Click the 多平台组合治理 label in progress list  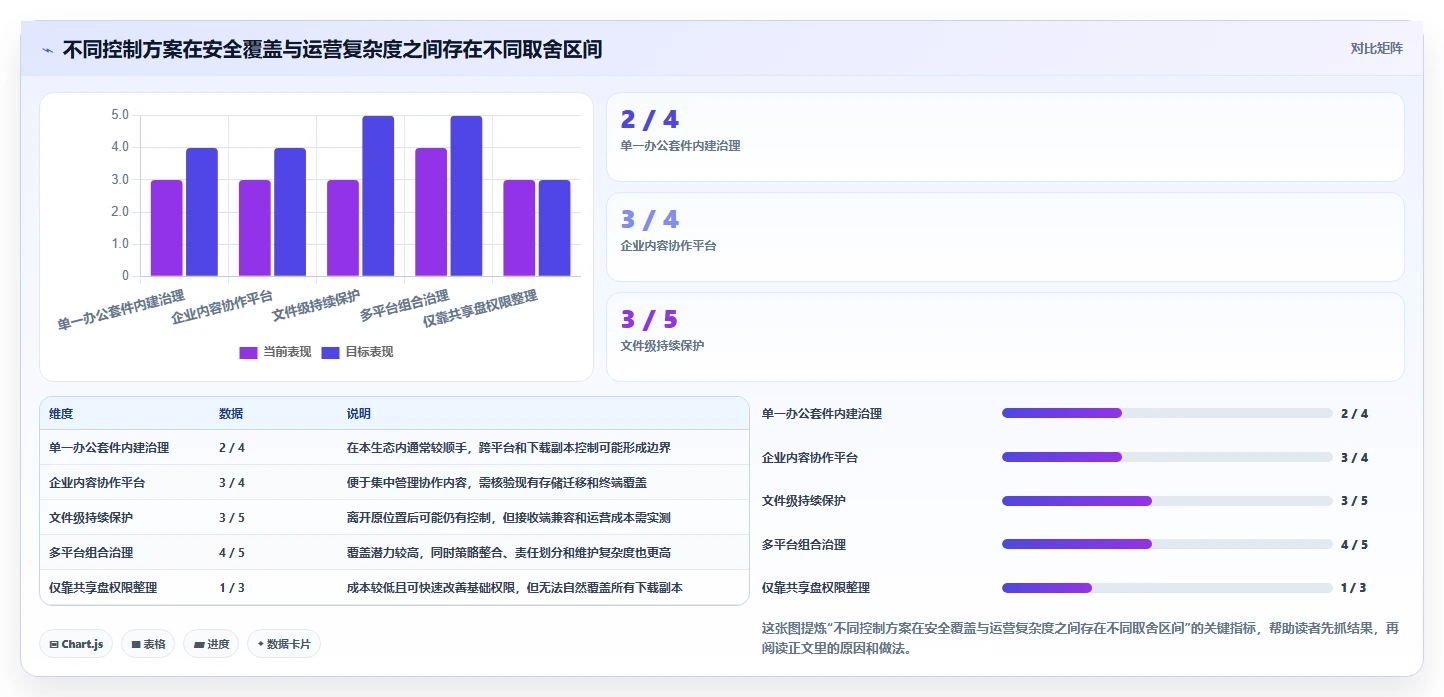804,545
